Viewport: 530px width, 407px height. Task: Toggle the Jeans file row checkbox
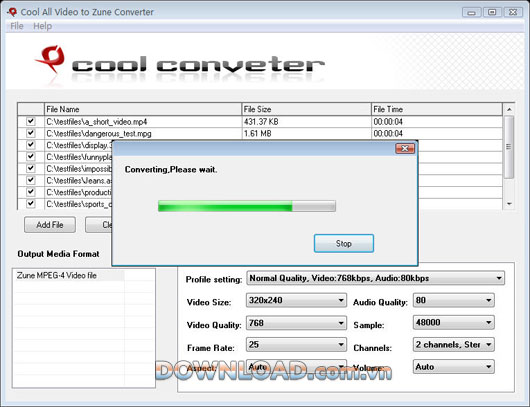[31, 180]
